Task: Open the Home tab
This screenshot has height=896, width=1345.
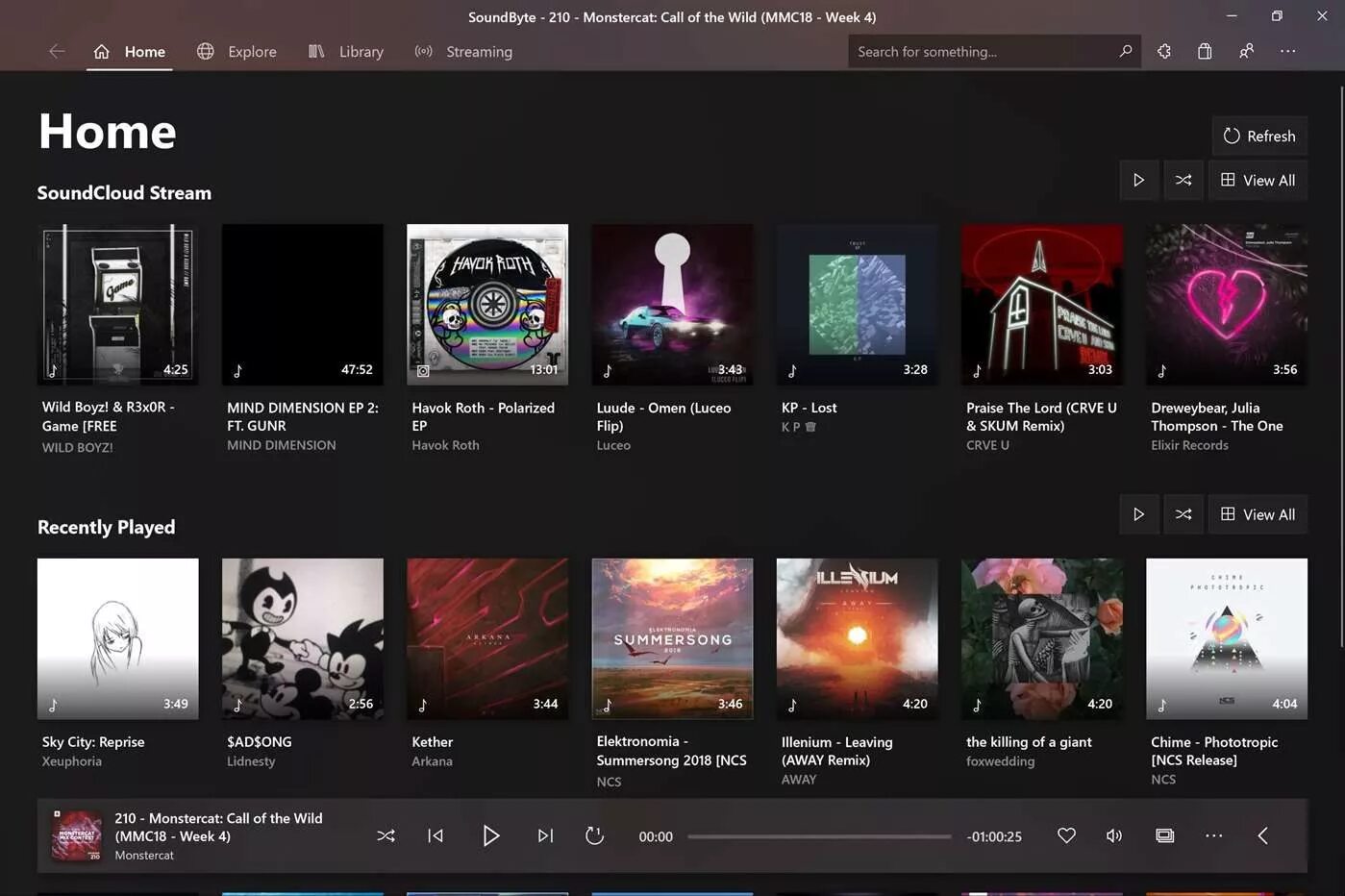Action: [x=130, y=51]
